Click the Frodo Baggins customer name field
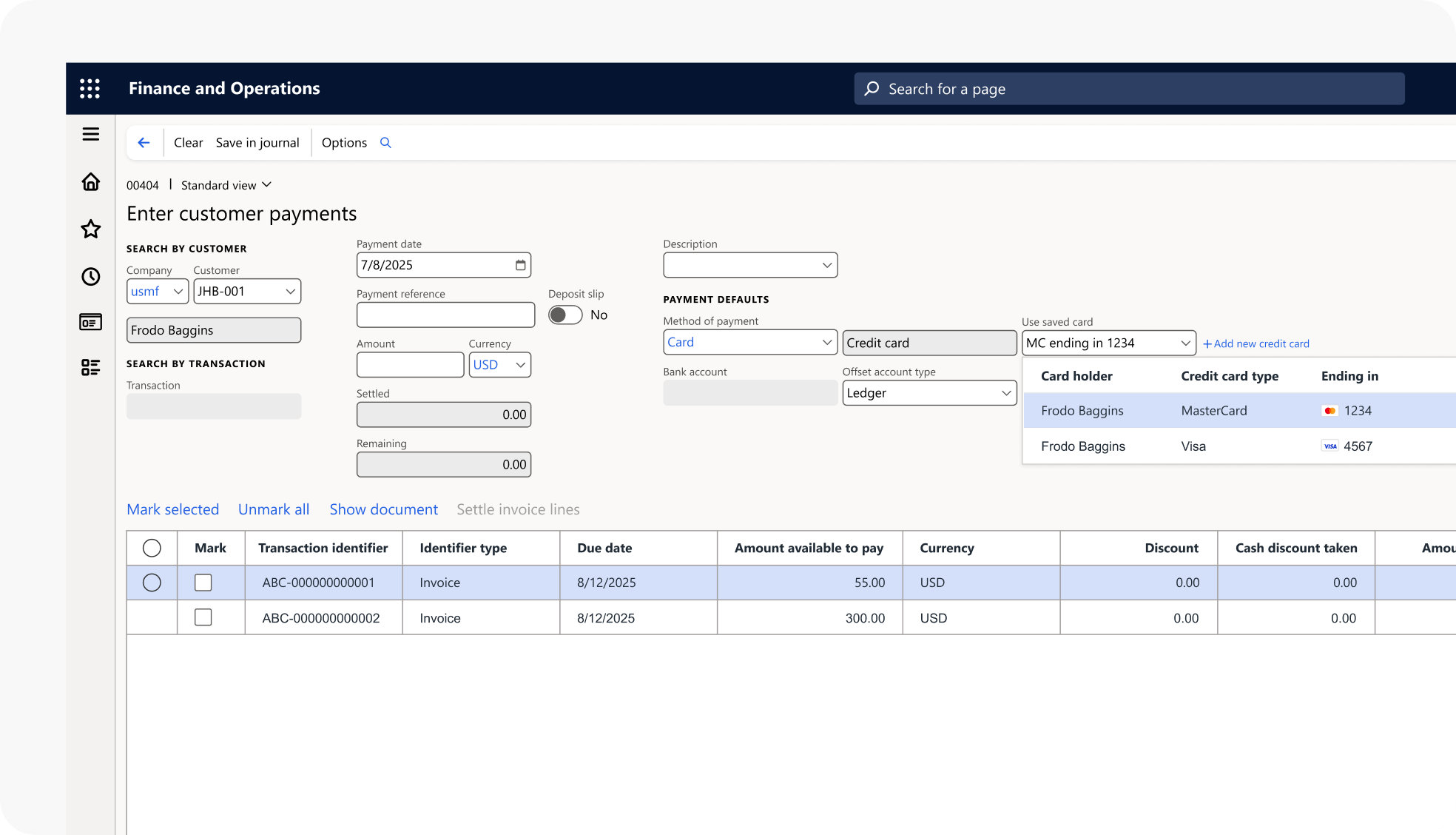 point(214,330)
